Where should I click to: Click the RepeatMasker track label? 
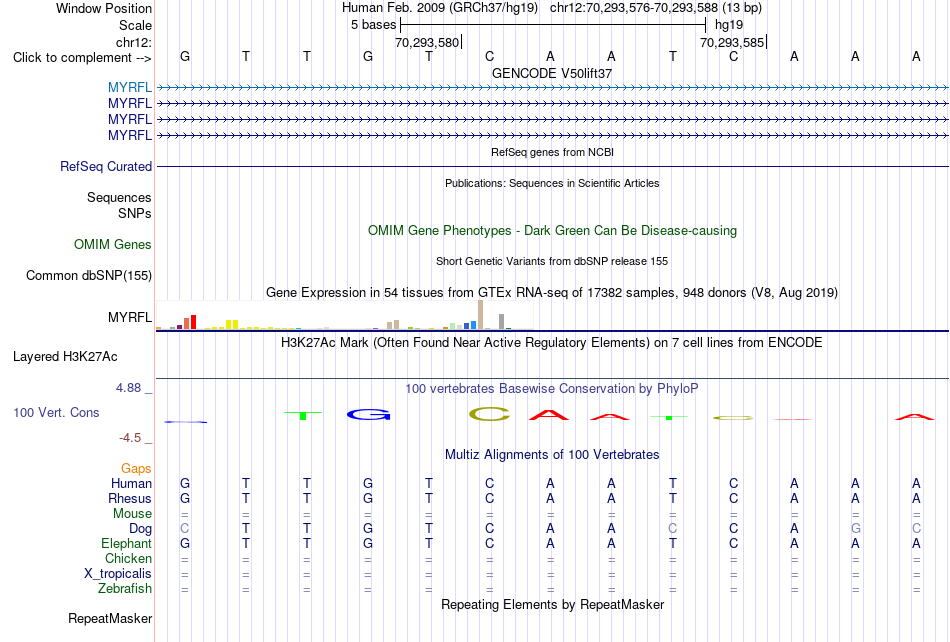(110, 618)
